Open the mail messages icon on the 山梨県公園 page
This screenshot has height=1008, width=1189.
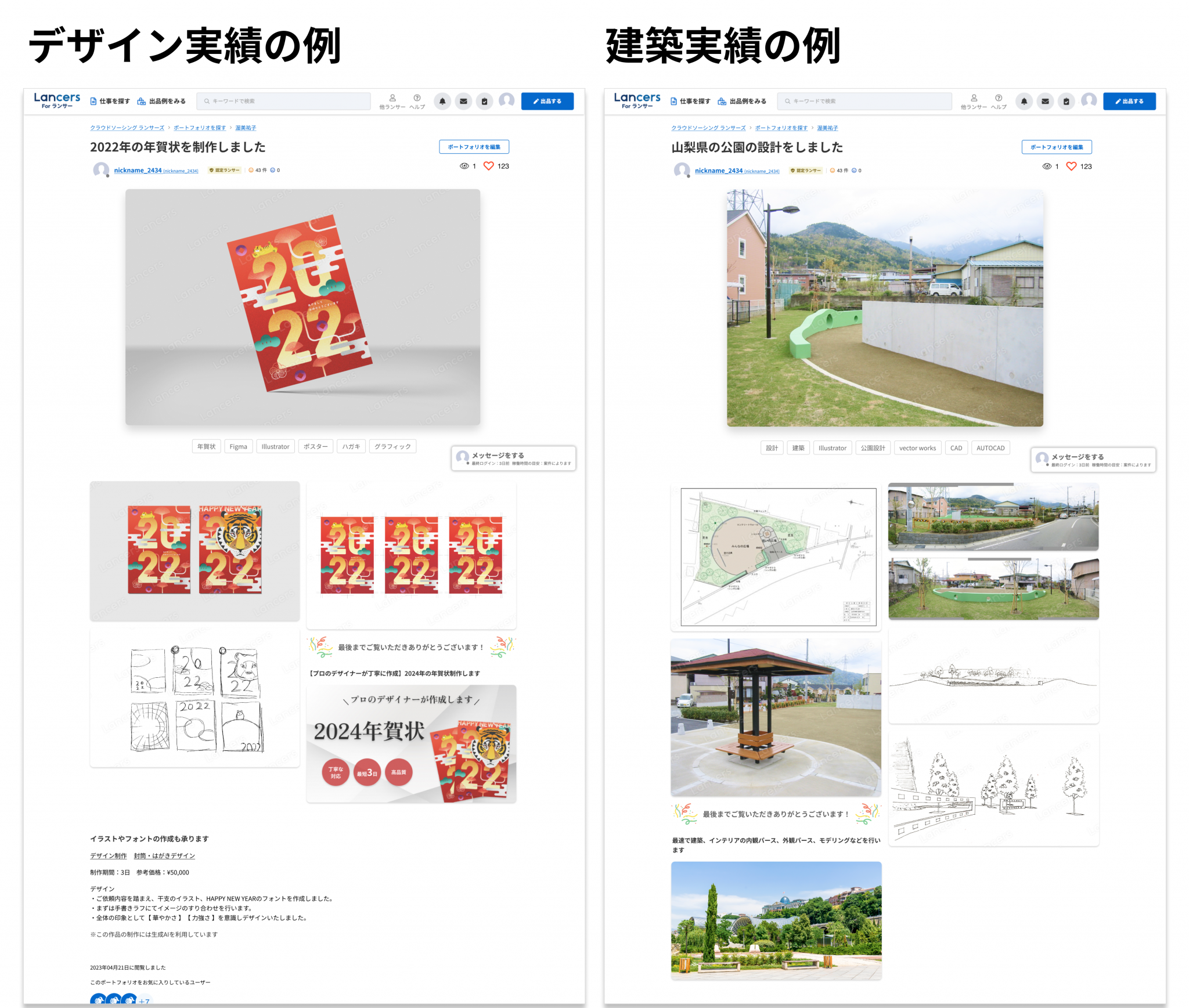(x=1045, y=101)
